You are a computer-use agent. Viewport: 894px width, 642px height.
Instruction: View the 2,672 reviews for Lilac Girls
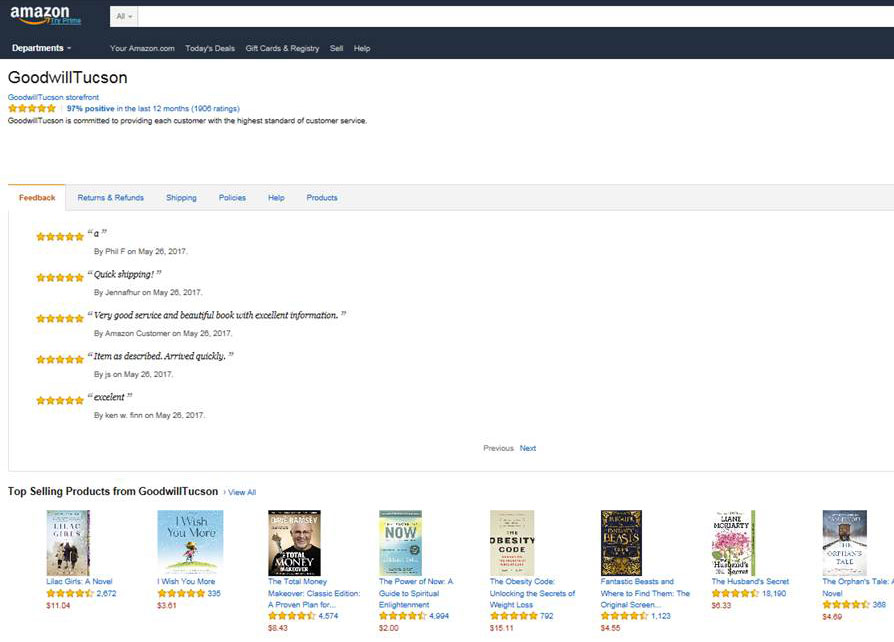(107, 594)
